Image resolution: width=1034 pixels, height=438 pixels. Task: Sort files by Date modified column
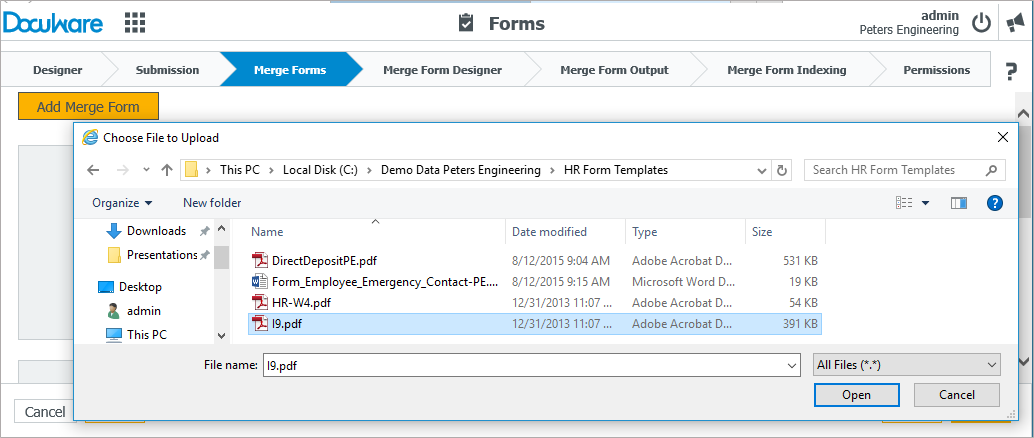click(x=549, y=232)
